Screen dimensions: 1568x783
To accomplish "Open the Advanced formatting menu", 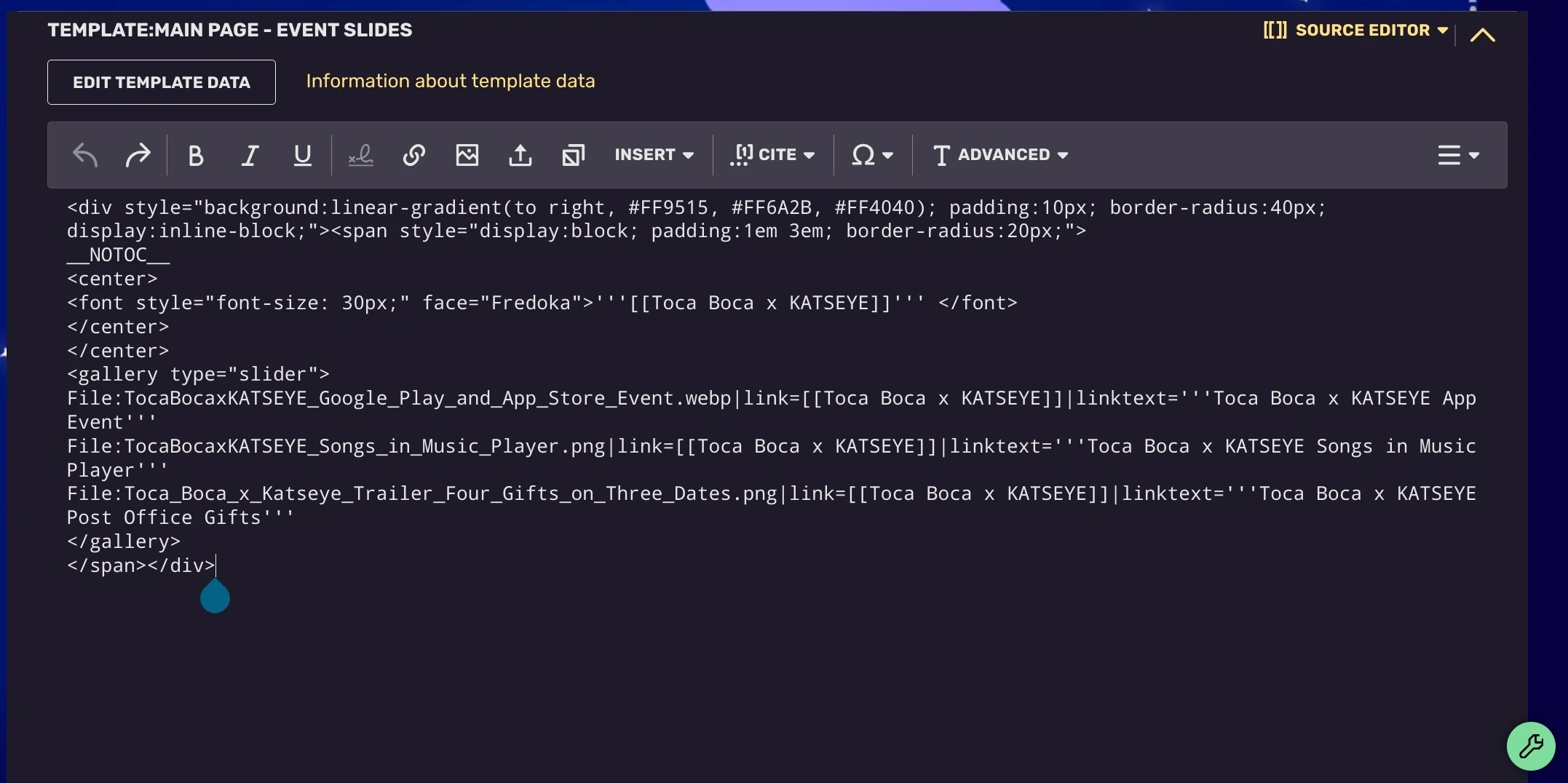I will point(999,155).
